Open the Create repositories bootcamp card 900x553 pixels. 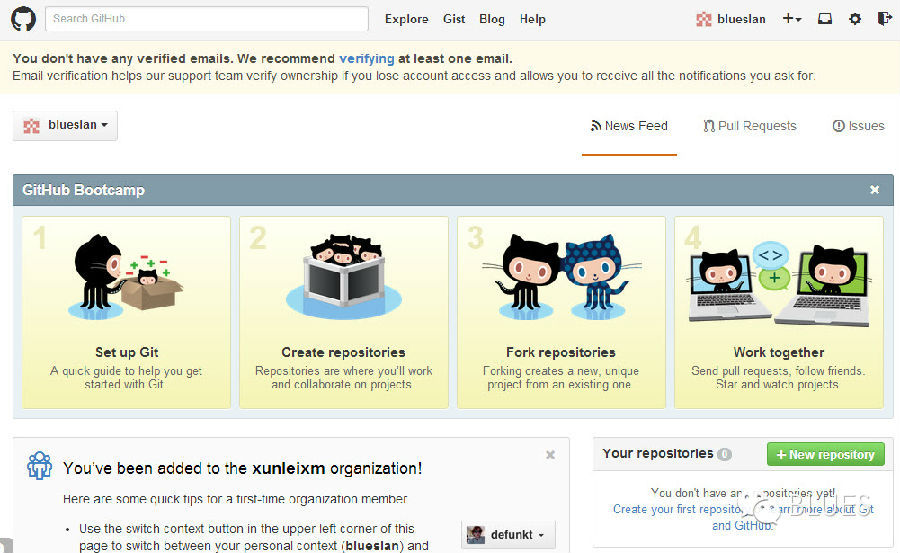pyautogui.click(x=344, y=312)
